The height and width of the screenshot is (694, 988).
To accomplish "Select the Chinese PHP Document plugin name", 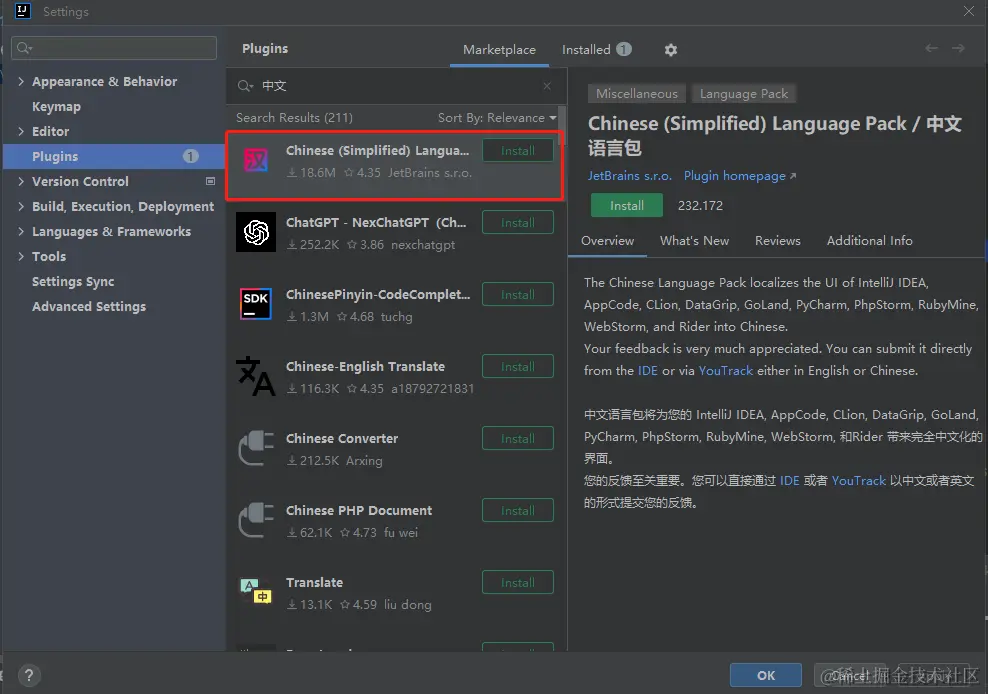I will pos(359,511).
